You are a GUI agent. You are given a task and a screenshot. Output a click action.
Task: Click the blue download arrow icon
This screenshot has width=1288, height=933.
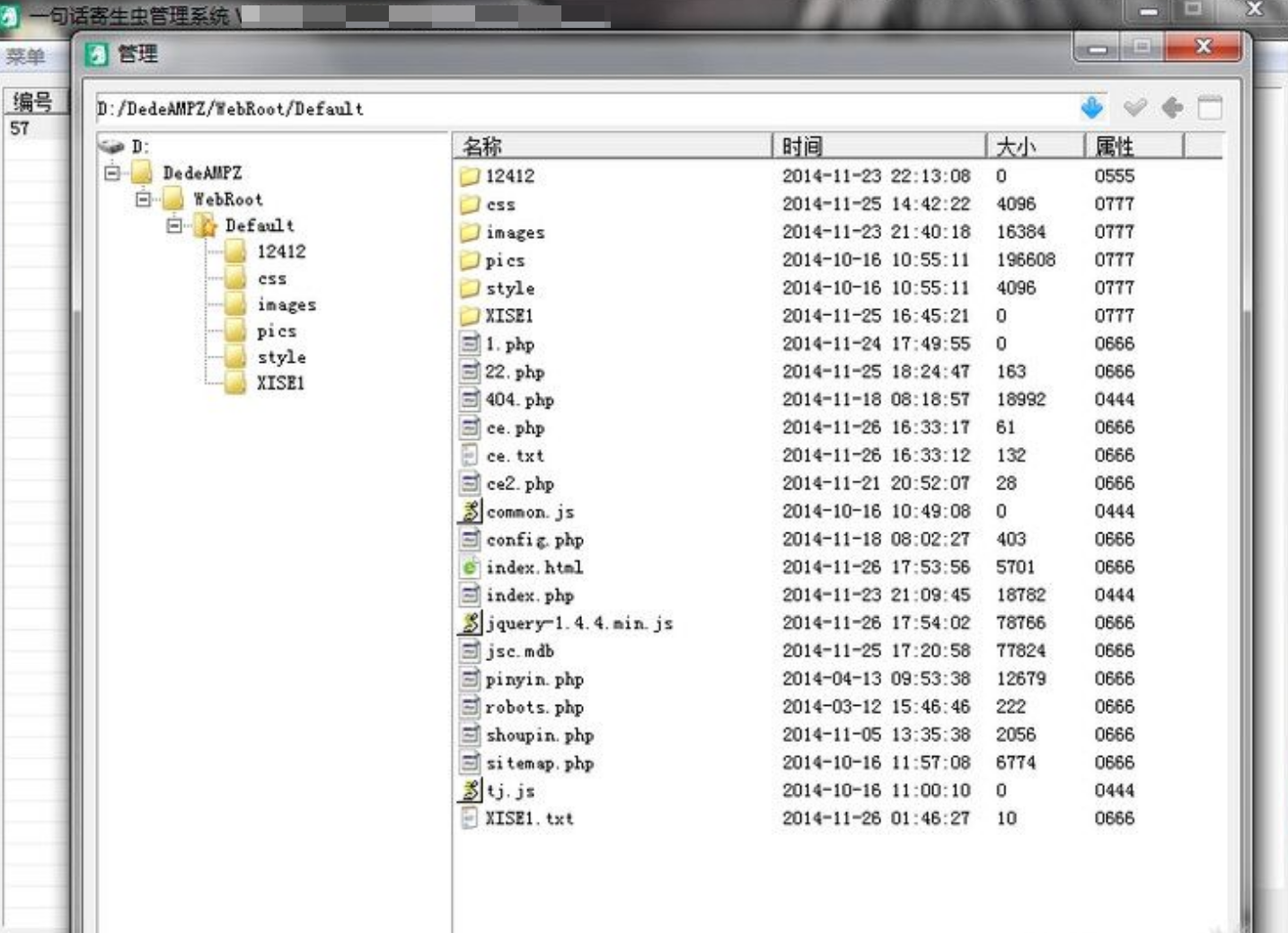point(1091,108)
